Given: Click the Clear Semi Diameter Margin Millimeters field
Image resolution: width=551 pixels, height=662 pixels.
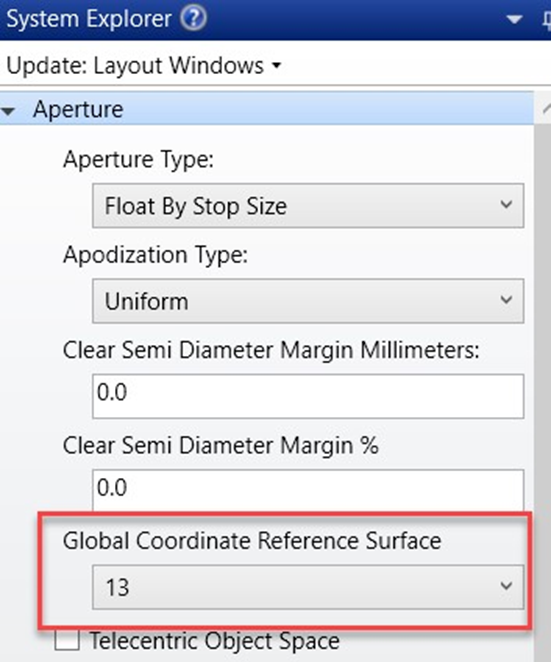Looking at the screenshot, I should point(308,396).
